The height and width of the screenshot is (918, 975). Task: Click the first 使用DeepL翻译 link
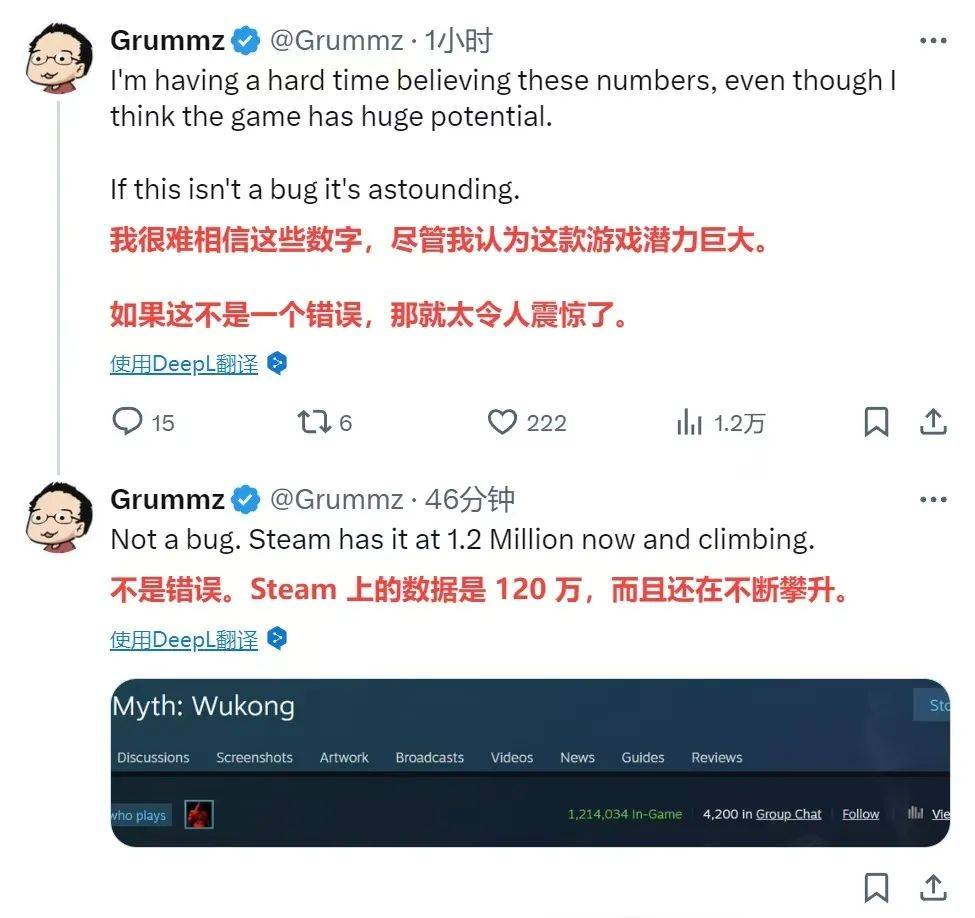tap(184, 364)
